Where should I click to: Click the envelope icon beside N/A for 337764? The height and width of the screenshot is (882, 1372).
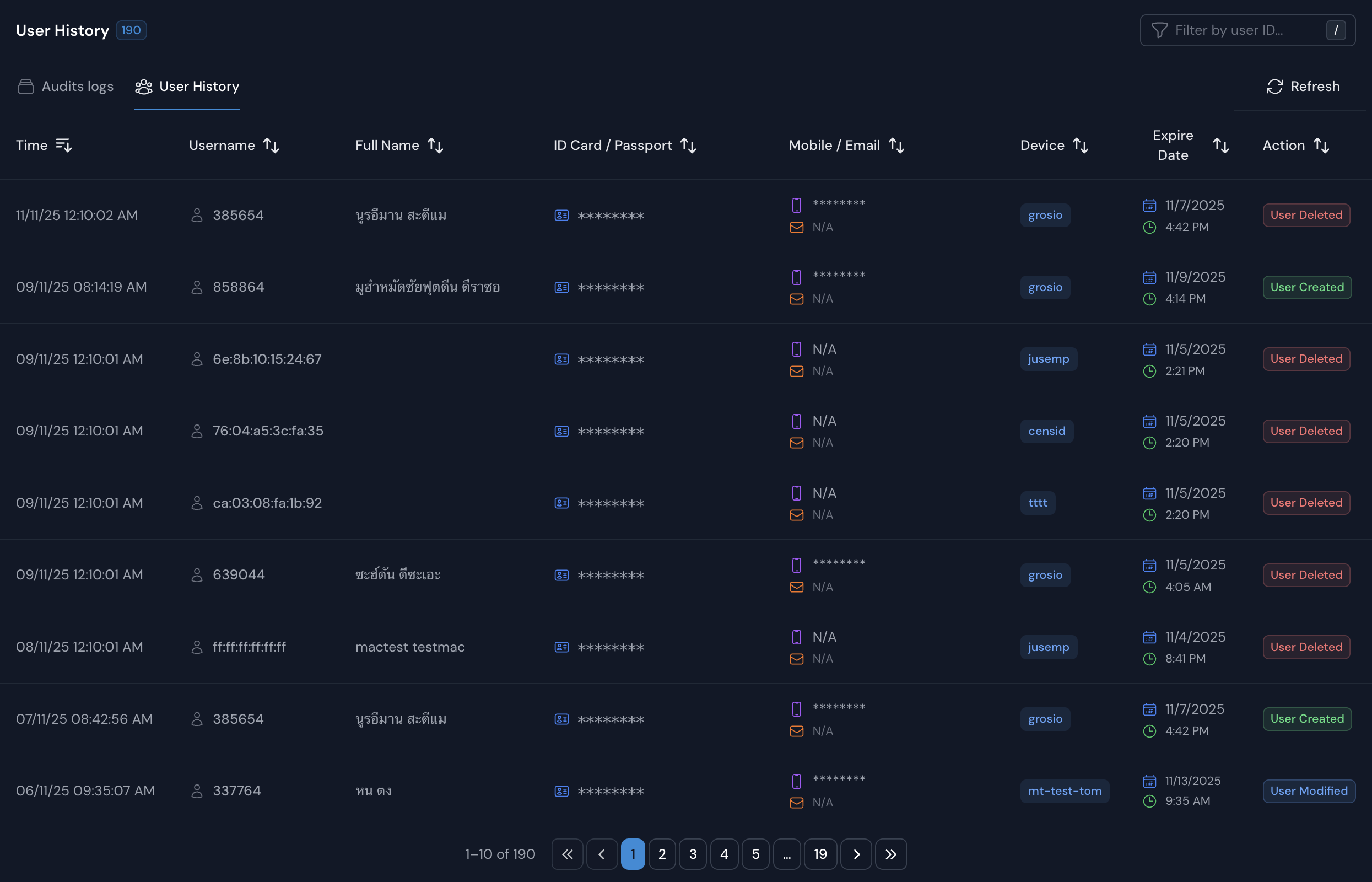(x=796, y=803)
